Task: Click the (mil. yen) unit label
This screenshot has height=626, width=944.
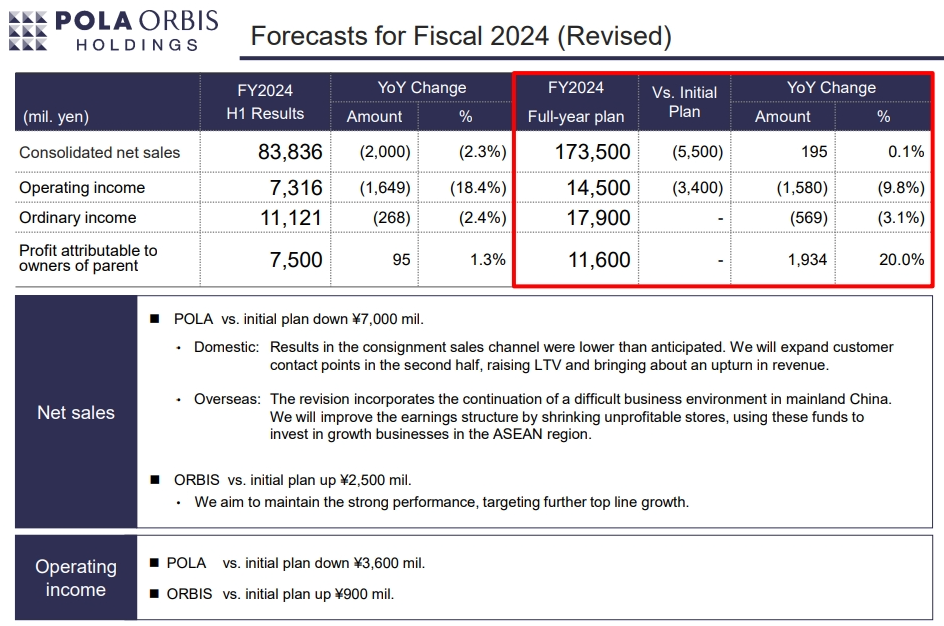Action: pyautogui.click(x=56, y=117)
